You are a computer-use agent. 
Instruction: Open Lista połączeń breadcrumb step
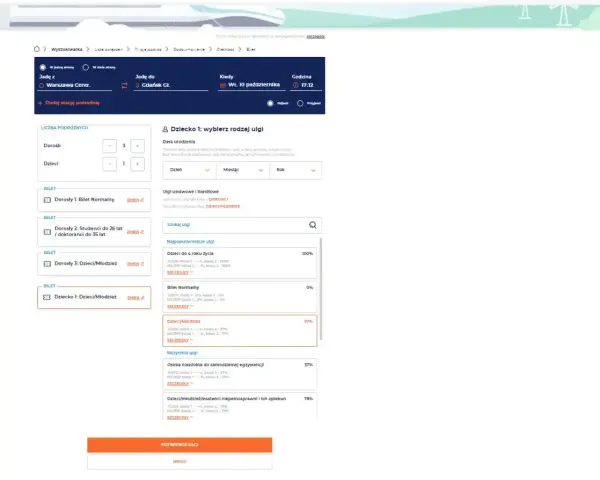coord(108,49)
